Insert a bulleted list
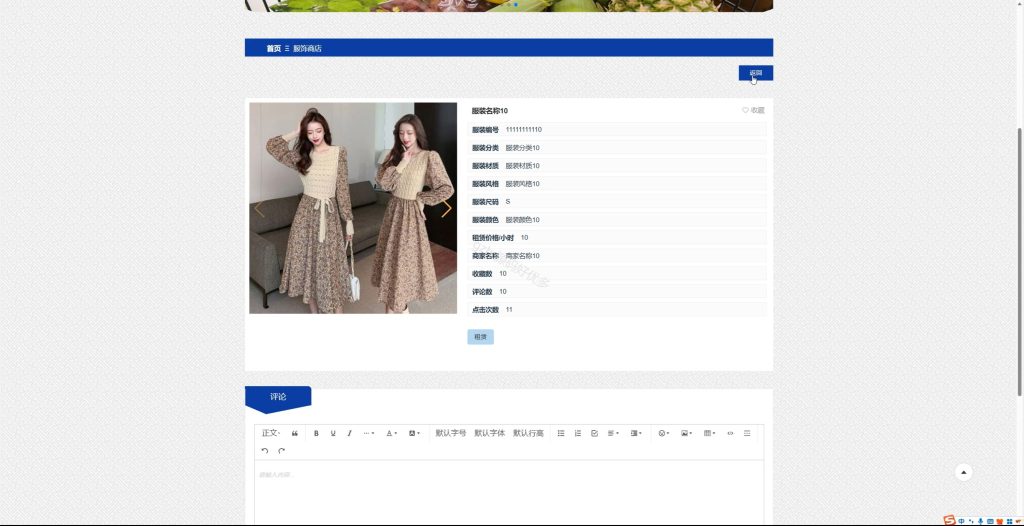 pos(561,433)
